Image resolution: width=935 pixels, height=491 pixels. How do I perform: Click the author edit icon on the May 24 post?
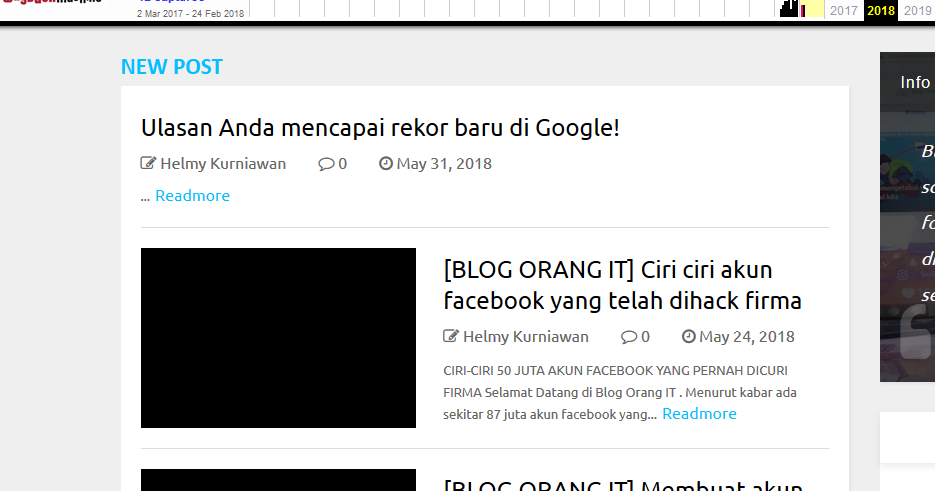pos(451,336)
